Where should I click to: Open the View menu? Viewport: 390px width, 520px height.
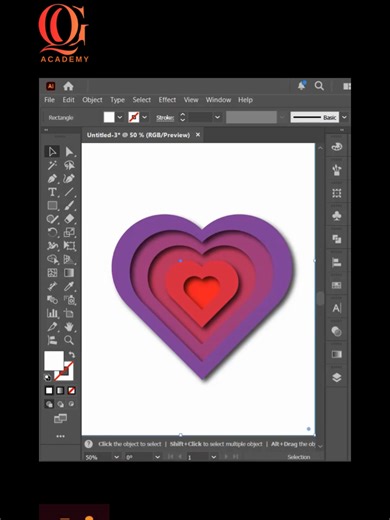tap(191, 100)
